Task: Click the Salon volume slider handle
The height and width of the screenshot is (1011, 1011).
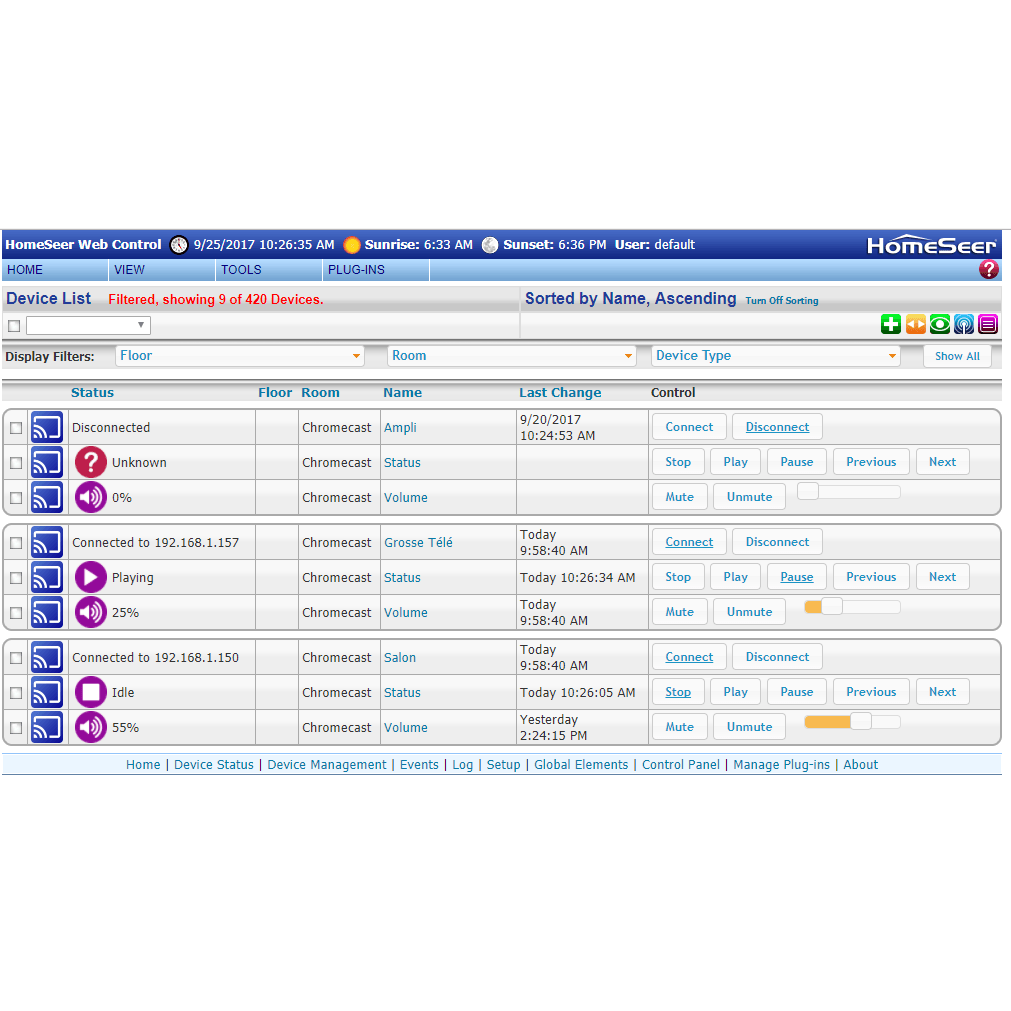Action: click(860, 722)
